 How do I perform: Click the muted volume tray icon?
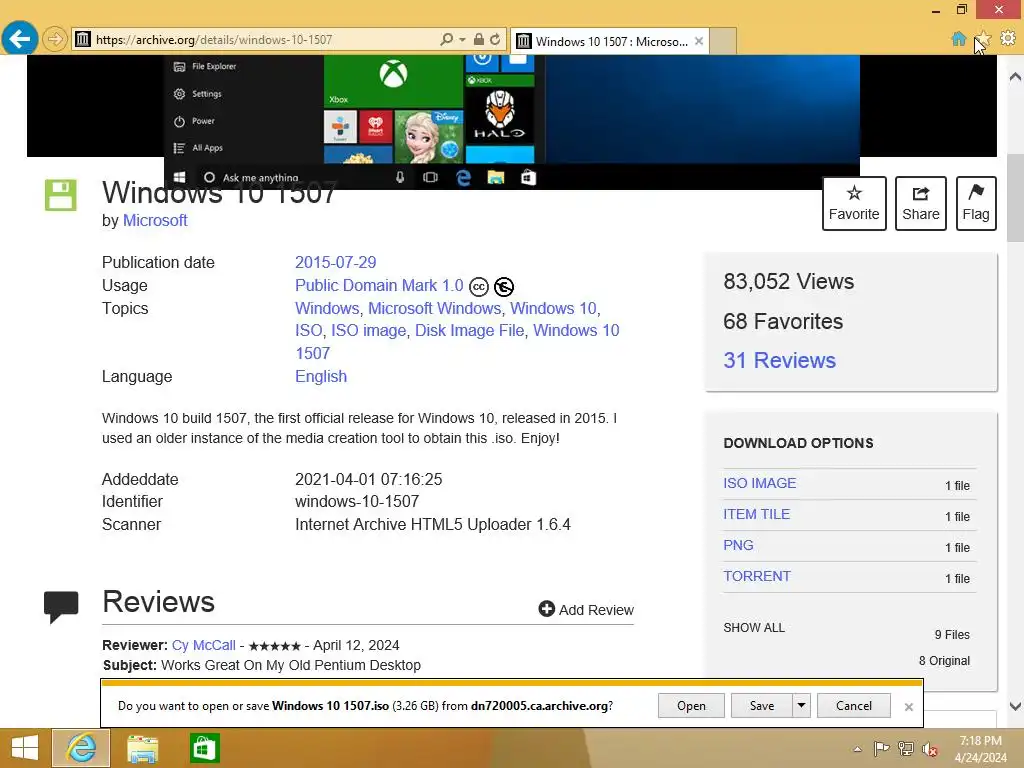point(930,748)
